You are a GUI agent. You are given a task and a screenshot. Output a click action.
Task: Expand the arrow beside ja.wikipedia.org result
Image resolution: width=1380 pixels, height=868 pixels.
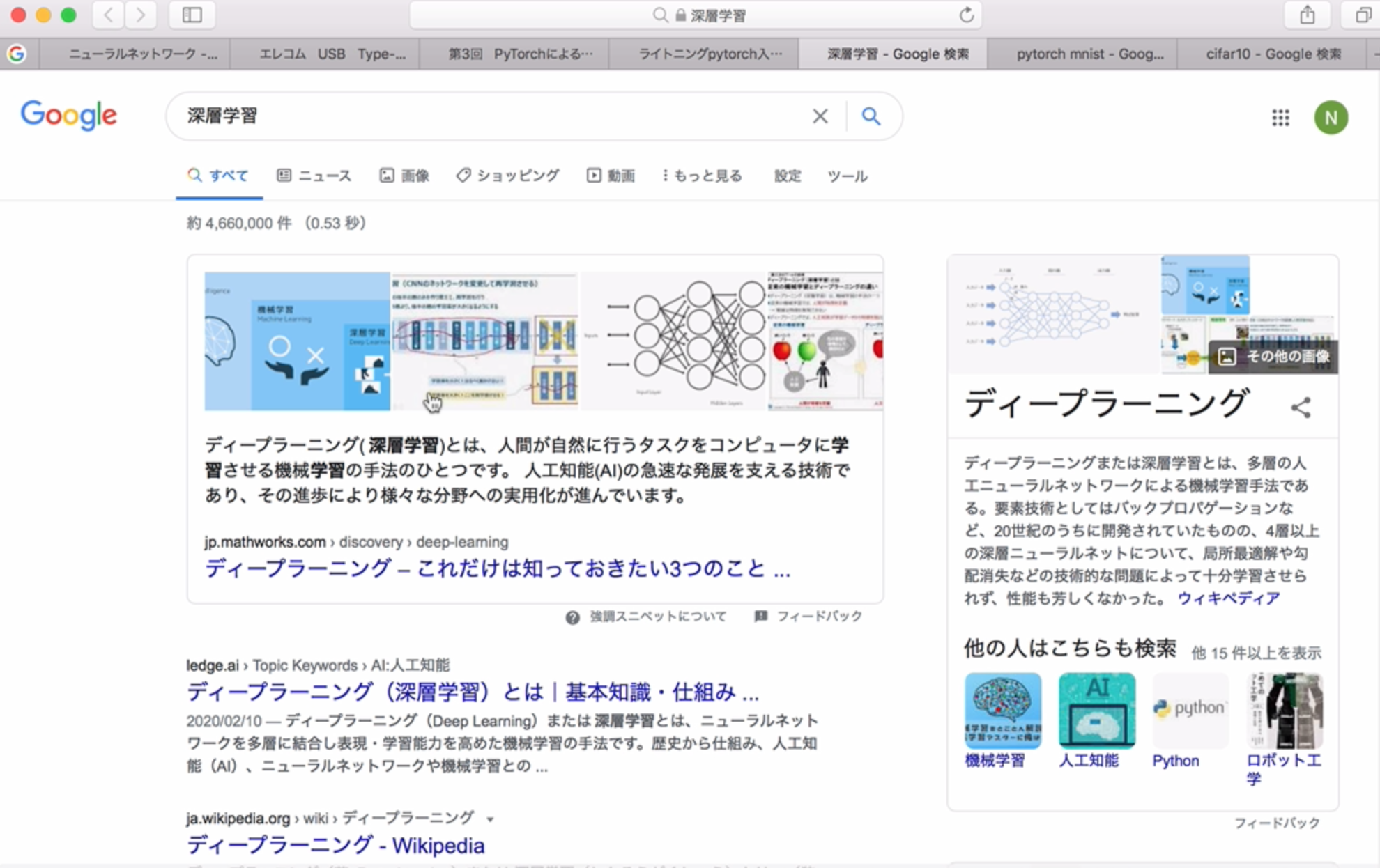point(491,819)
